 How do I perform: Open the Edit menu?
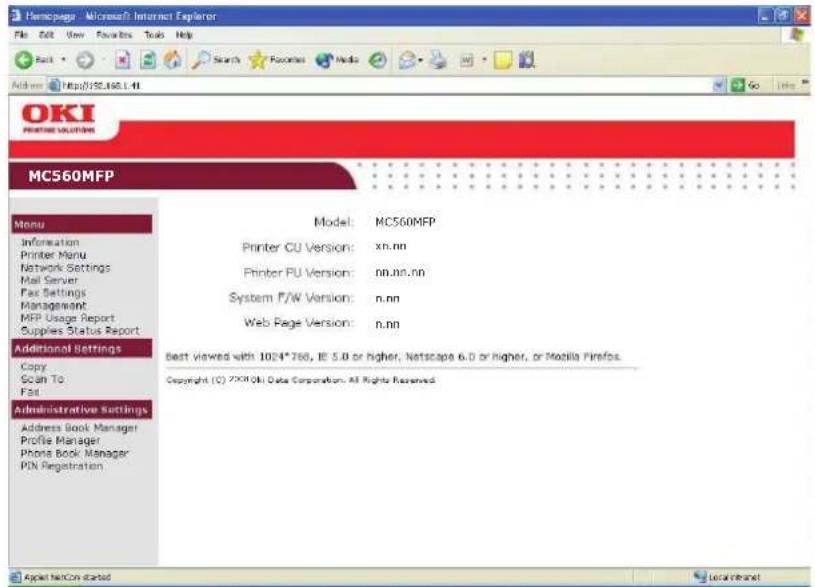pyautogui.click(x=46, y=35)
